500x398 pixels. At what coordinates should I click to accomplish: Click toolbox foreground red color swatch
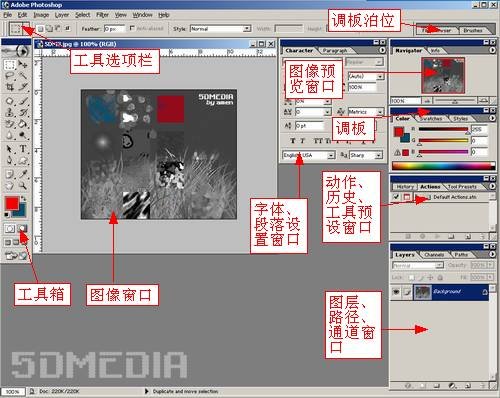tap(12, 203)
